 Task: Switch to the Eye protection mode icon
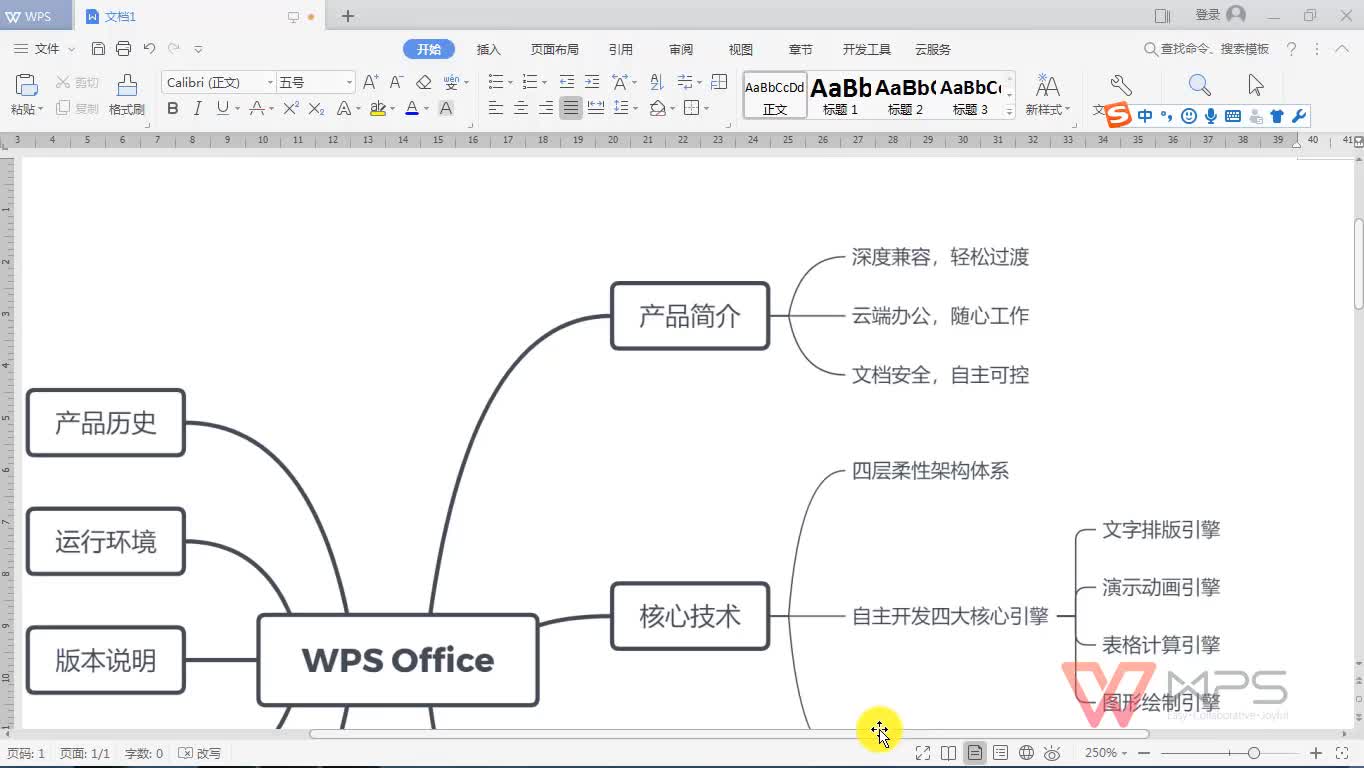click(x=1052, y=752)
